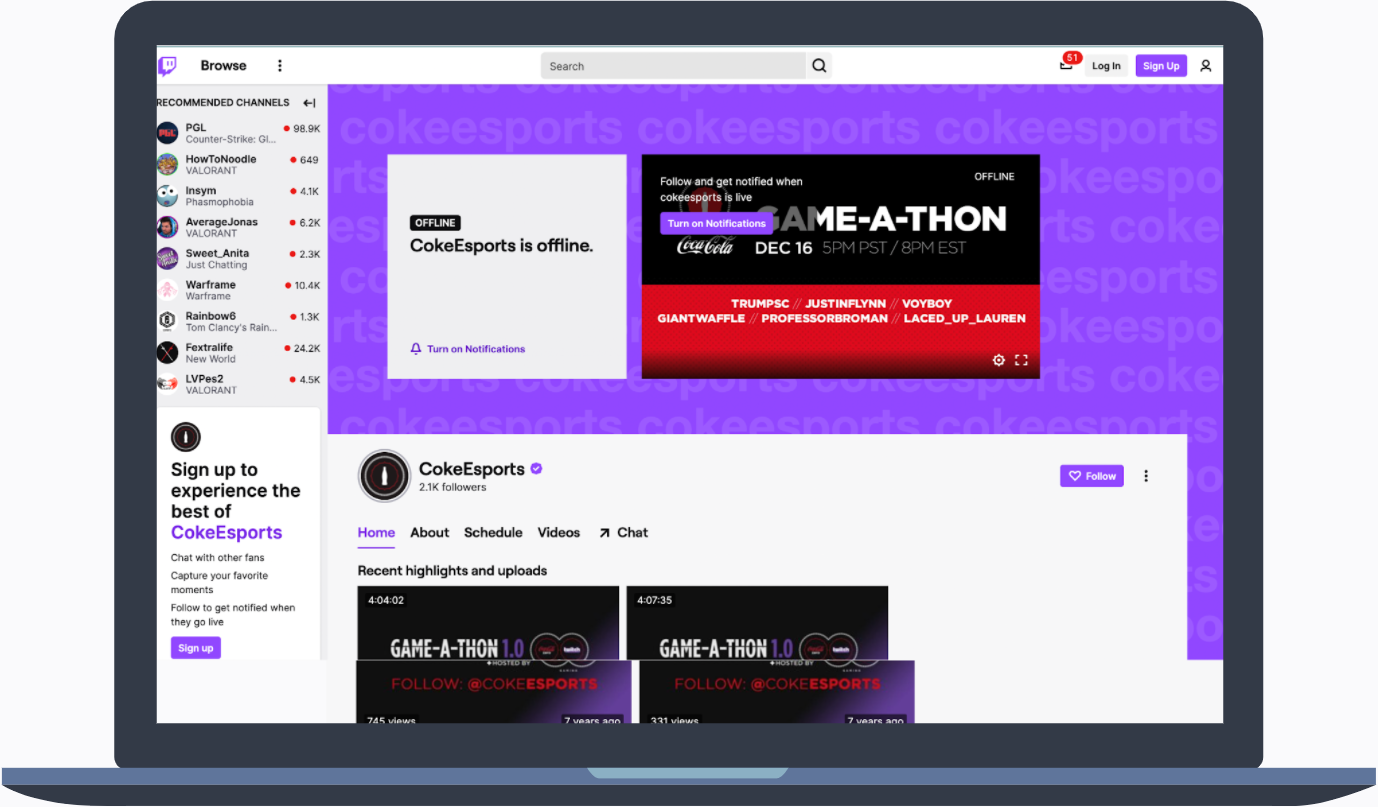
Task: Go to the Browse page
Action: (x=223, y=66)
